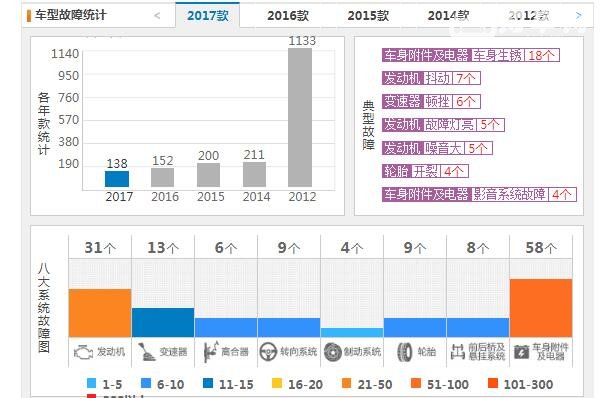Screen dimensions: 600x398
Task: Open 发动机 抖动 7个 fault tag
Action: [431, 78]
